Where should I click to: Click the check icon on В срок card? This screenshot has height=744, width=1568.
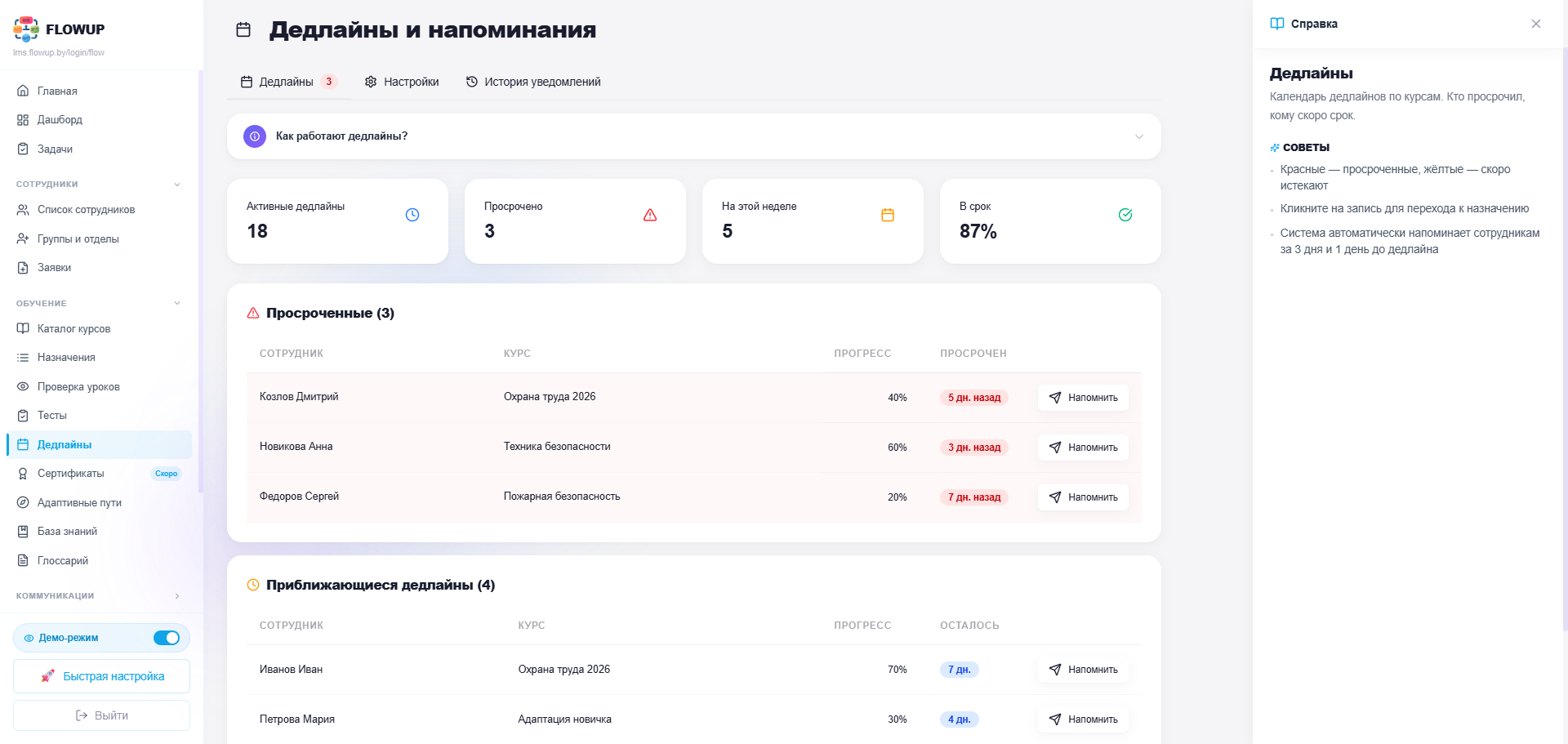(1125, 215)
